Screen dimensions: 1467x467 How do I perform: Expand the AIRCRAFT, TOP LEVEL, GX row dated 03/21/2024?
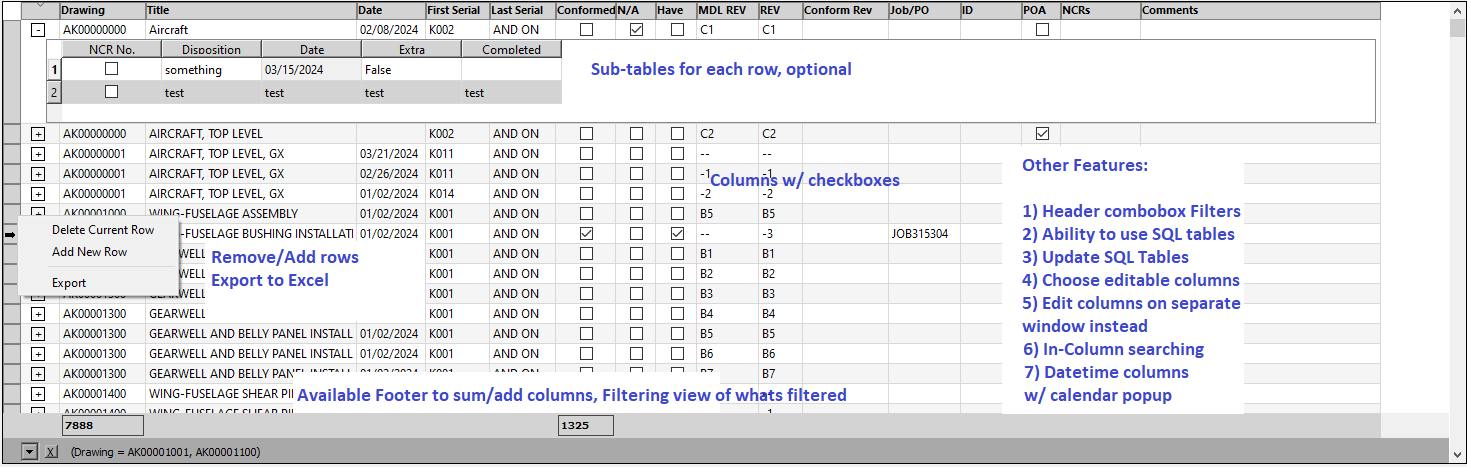pyautogui.click(x=38, y=154)
